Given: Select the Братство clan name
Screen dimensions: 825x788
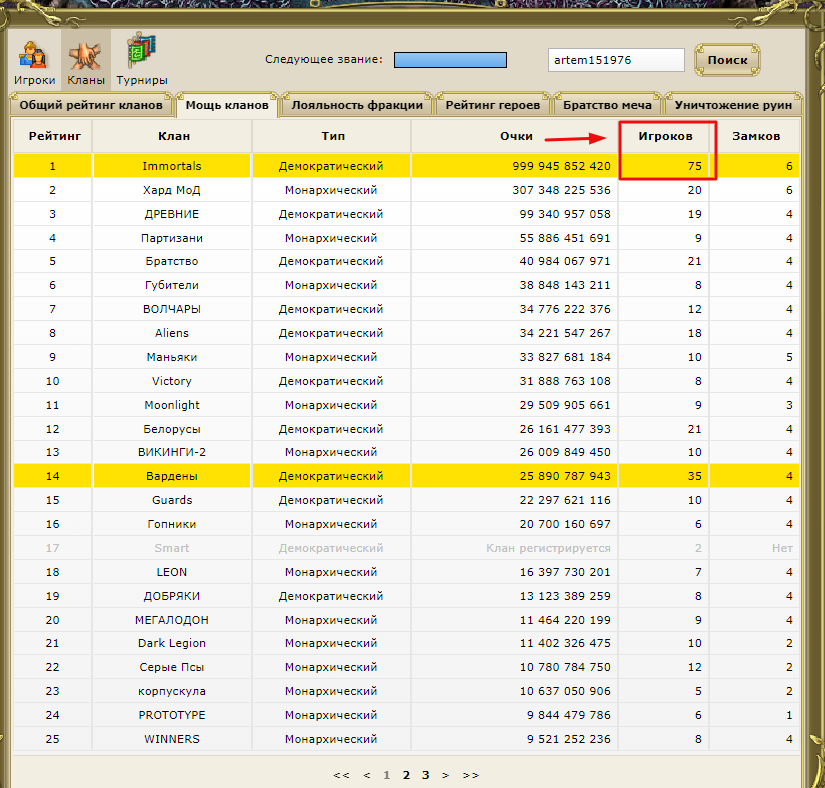Looking at the screenshot, I should (x=172, y=261).
